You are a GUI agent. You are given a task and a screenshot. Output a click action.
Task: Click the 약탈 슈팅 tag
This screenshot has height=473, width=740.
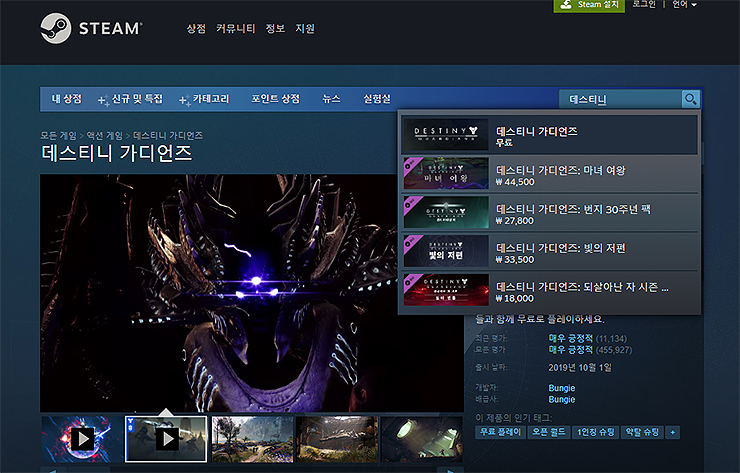[642, 432]
